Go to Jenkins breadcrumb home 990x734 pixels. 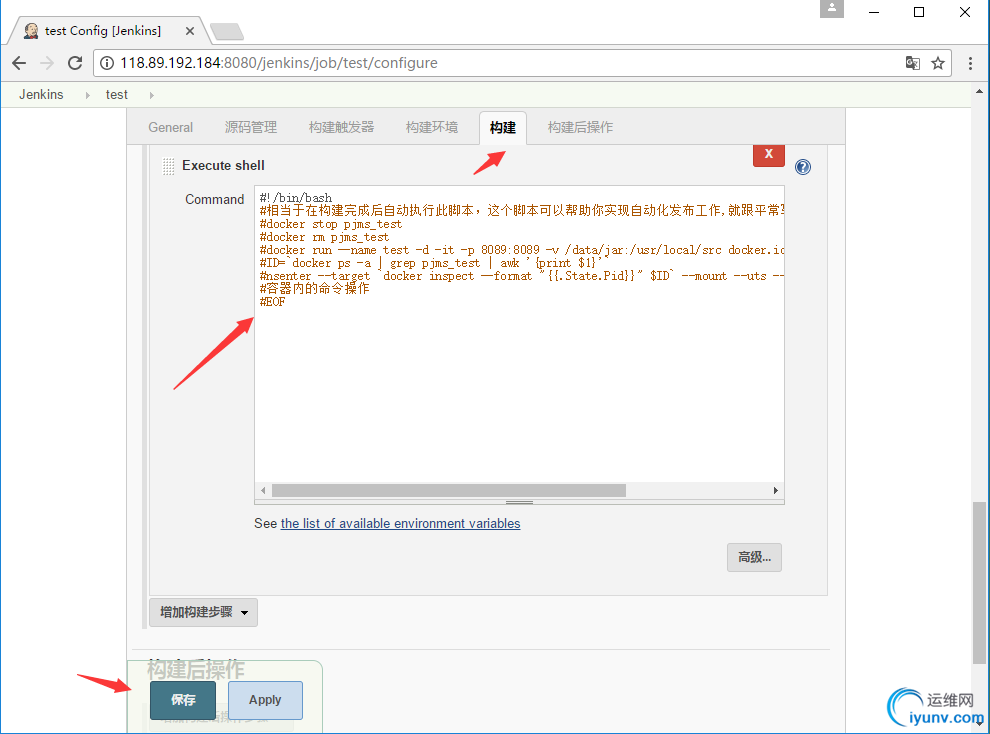click(x=41, y=95)
